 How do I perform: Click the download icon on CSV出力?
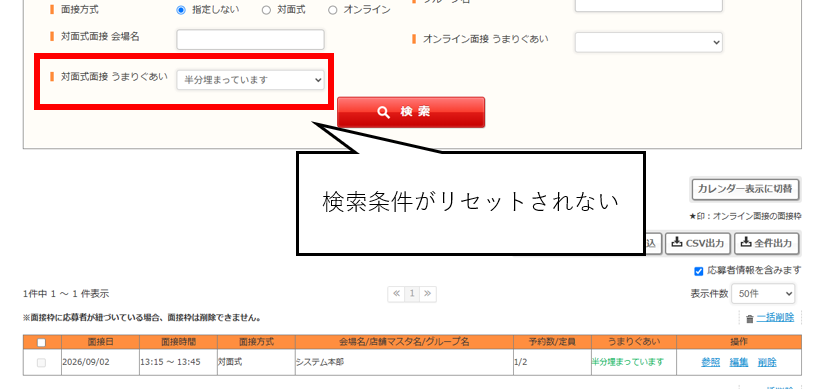[x=677, y=242]
